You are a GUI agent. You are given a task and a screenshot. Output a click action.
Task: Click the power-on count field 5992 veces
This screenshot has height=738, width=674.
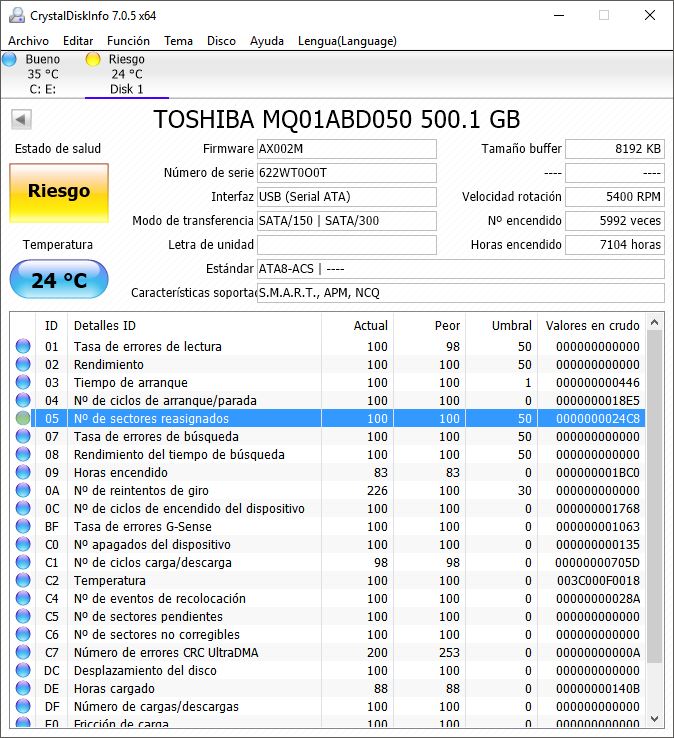pyautogui.click(x=615, y=221)
